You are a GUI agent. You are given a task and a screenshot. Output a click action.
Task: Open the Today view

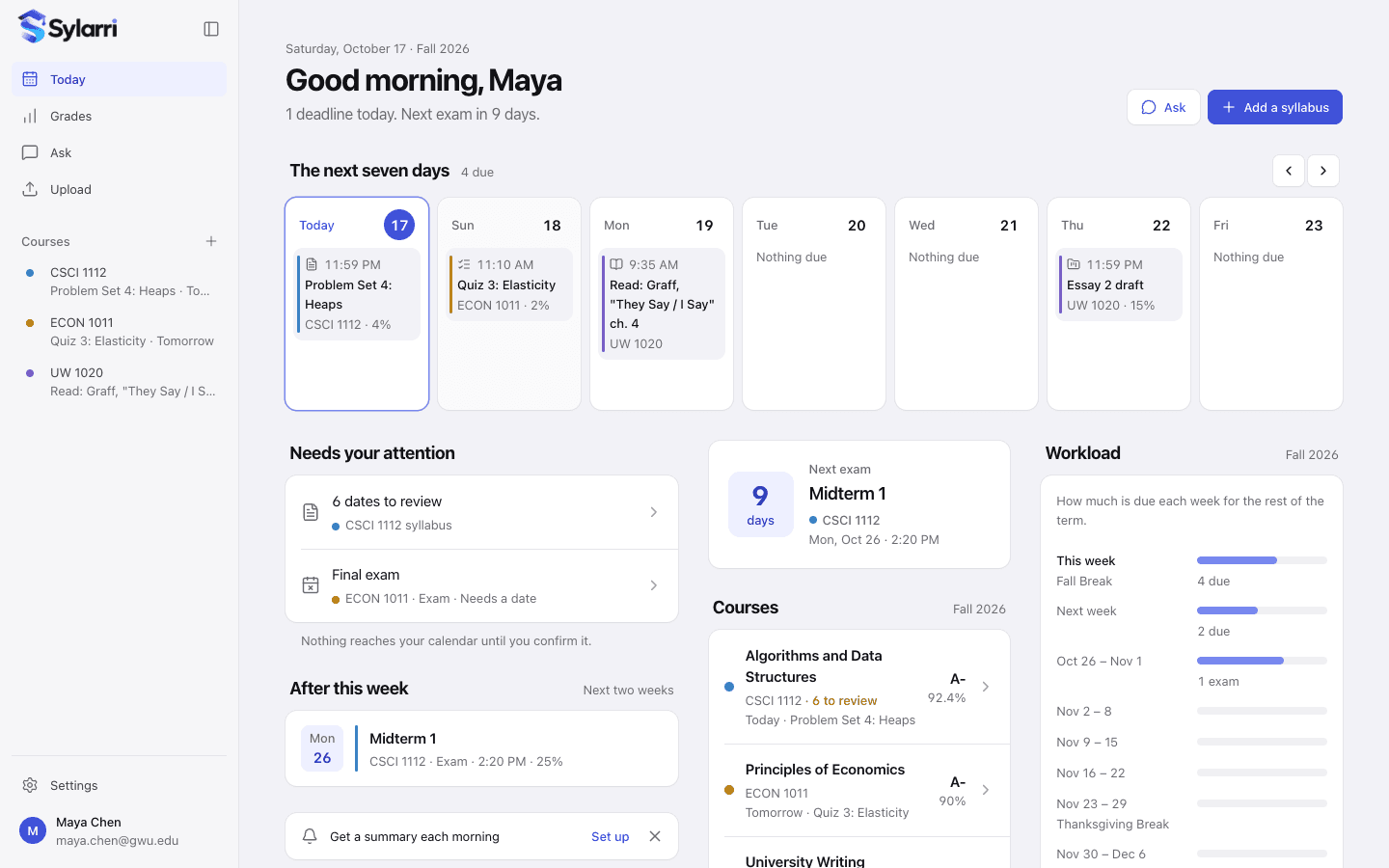120,79
